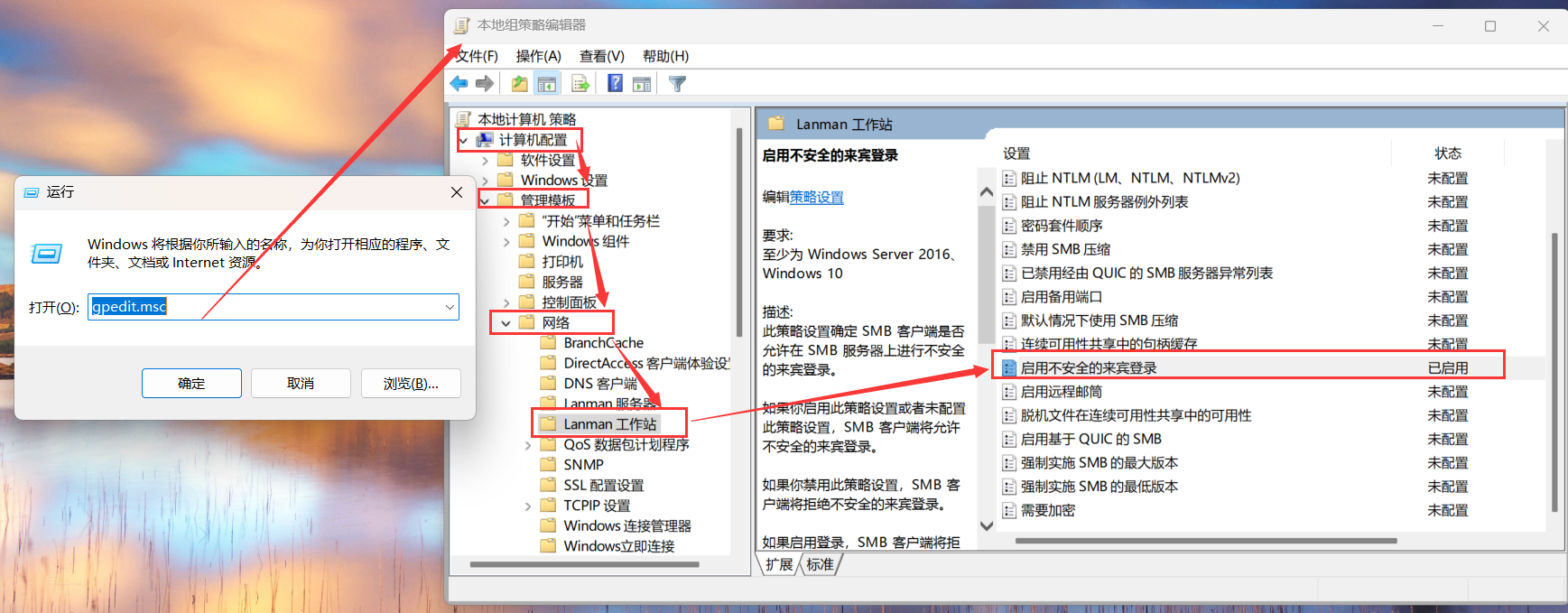This screenshot has height=613, width=1568.
Task: Click the 设置 column header
Action: pyautogui.click(x=1016, y=153)
